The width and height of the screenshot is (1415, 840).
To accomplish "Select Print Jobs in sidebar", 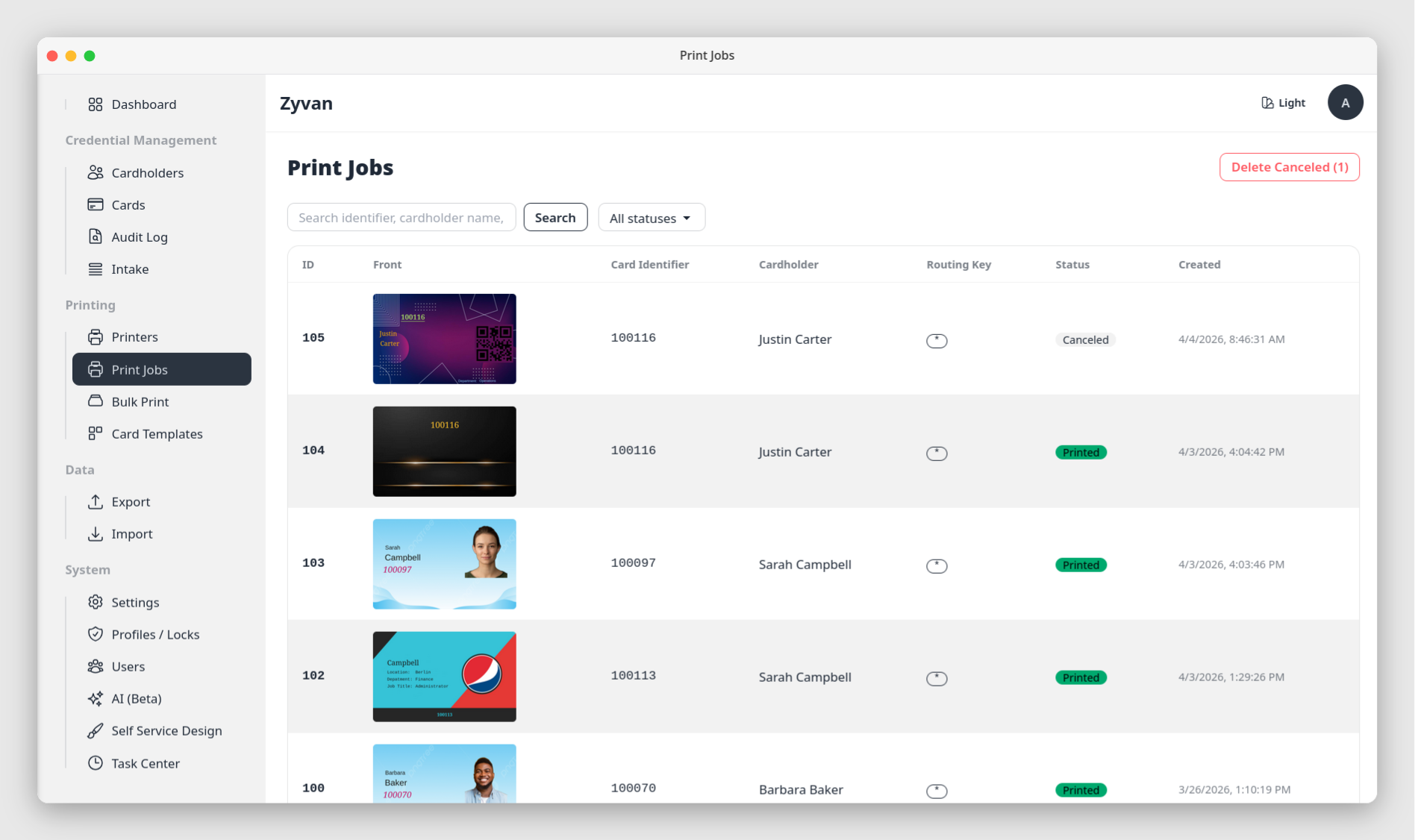I will click(x=161, y=369).
